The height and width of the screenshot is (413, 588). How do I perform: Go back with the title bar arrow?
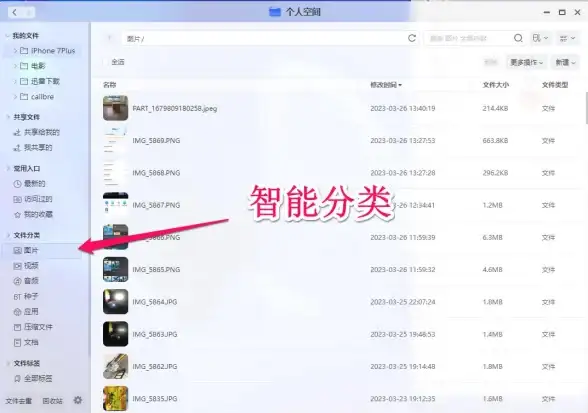pos(14,12)
